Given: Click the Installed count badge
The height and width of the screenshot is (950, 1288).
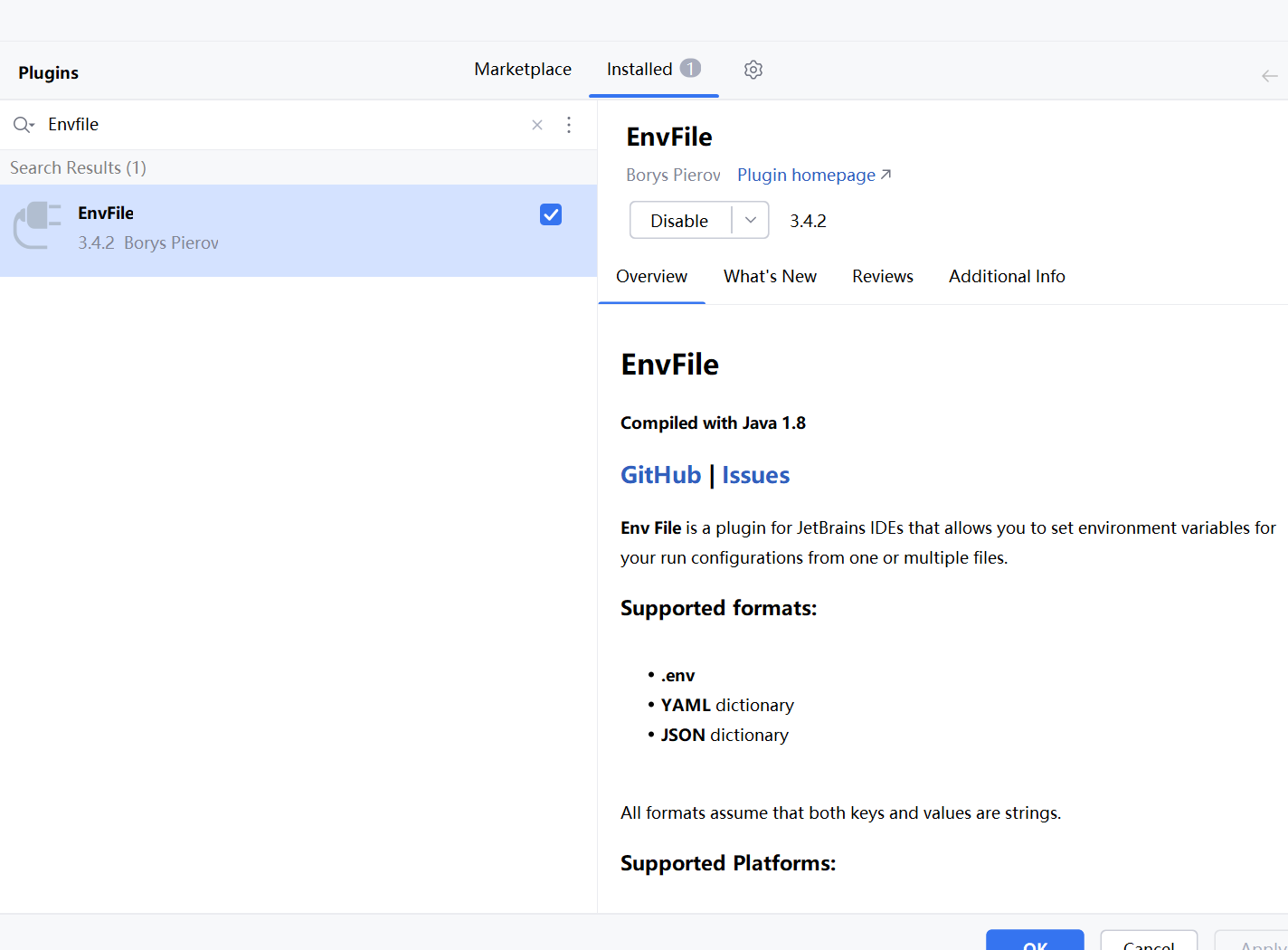Looking at the screenshot, I should pyautogui.click(x=690, y=68).
